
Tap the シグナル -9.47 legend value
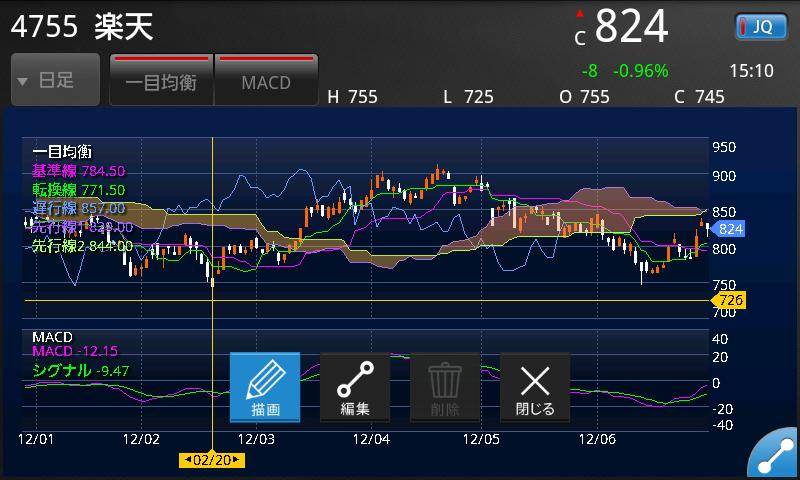81,370
